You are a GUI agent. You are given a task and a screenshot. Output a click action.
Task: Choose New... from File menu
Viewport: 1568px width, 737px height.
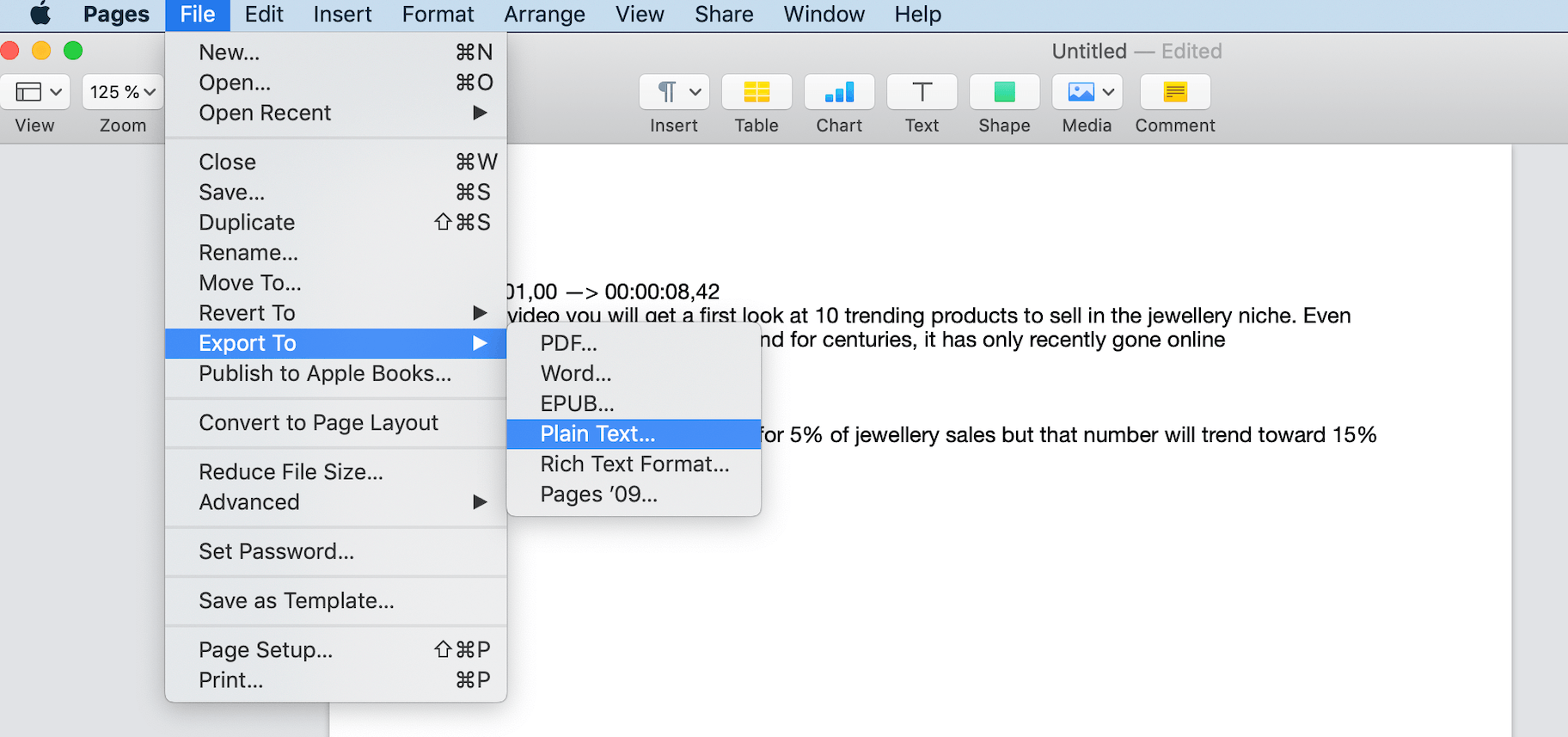coord(335,52)
